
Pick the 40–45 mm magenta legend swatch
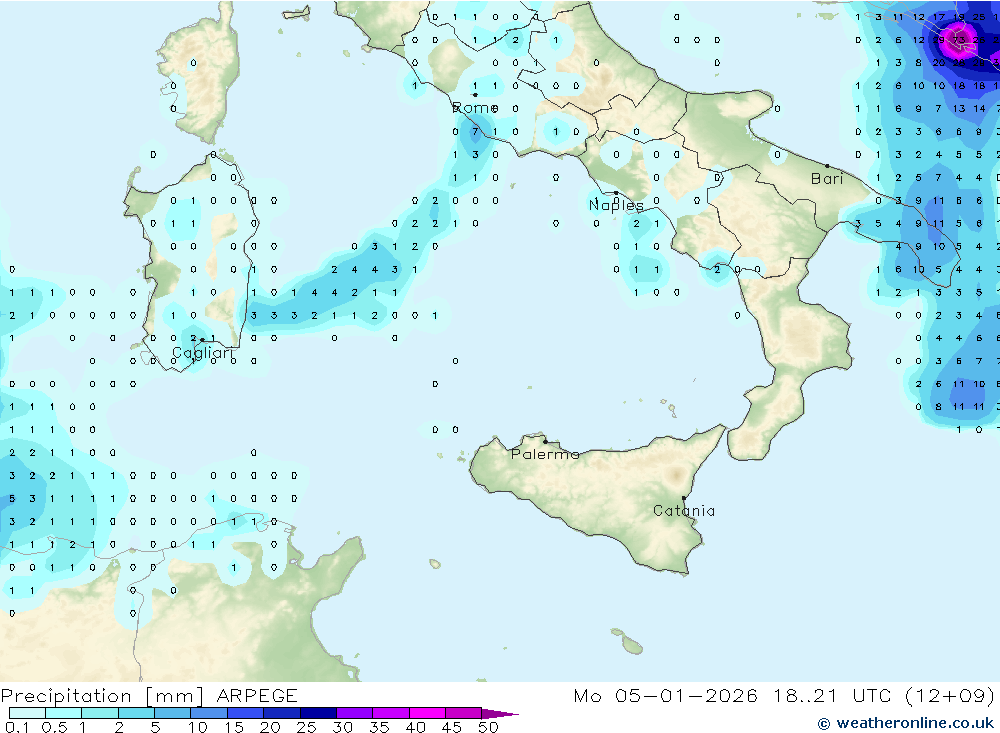pos(427,713)
